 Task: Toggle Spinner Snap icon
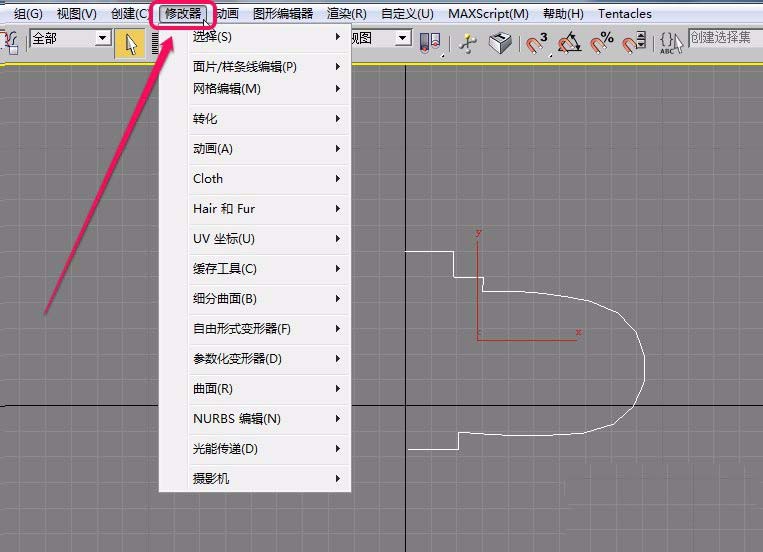tap(634, 43)
